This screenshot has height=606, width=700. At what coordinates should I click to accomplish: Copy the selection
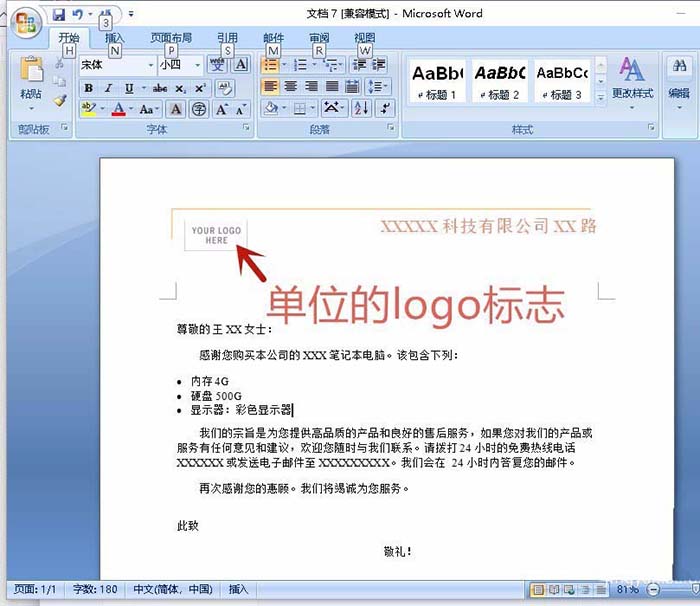[59, 82]
